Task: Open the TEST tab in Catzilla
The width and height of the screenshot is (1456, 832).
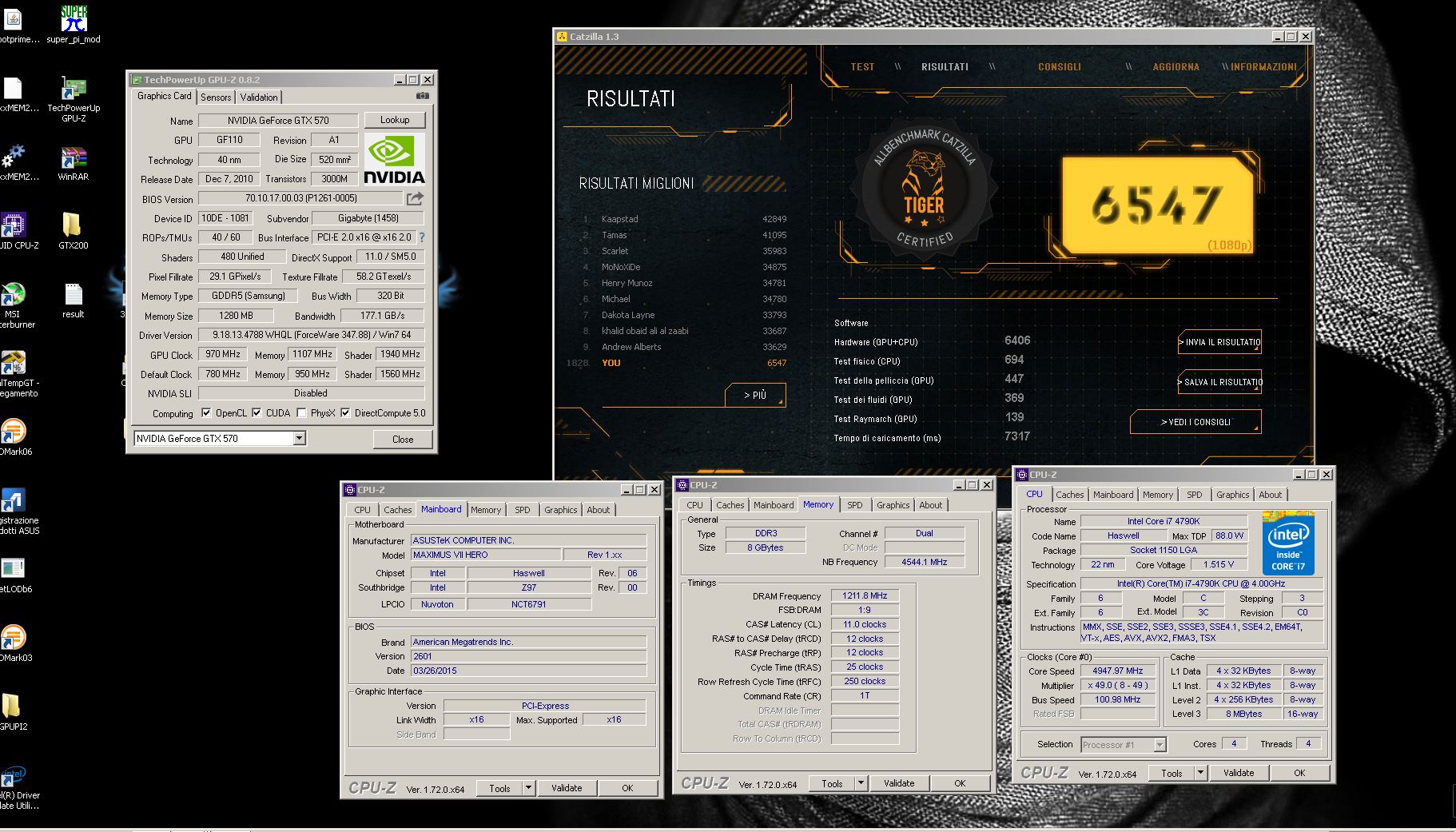Action: [x=862, y=67]
